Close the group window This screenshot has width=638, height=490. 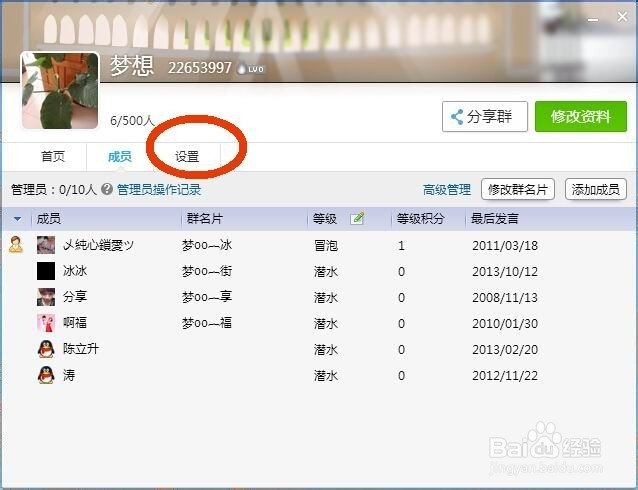(x=622, y=17)
